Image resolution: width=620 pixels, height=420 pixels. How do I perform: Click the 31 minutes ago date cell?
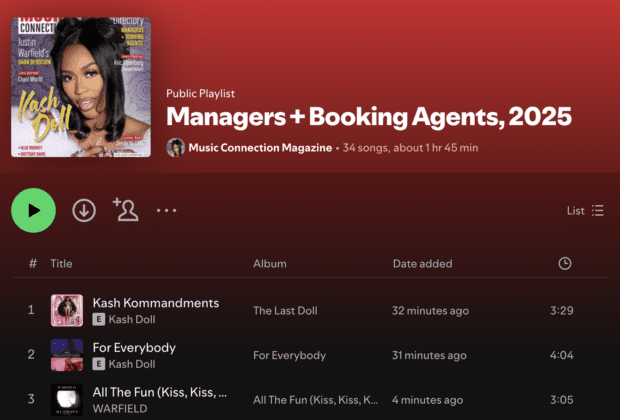coord(429,356)
